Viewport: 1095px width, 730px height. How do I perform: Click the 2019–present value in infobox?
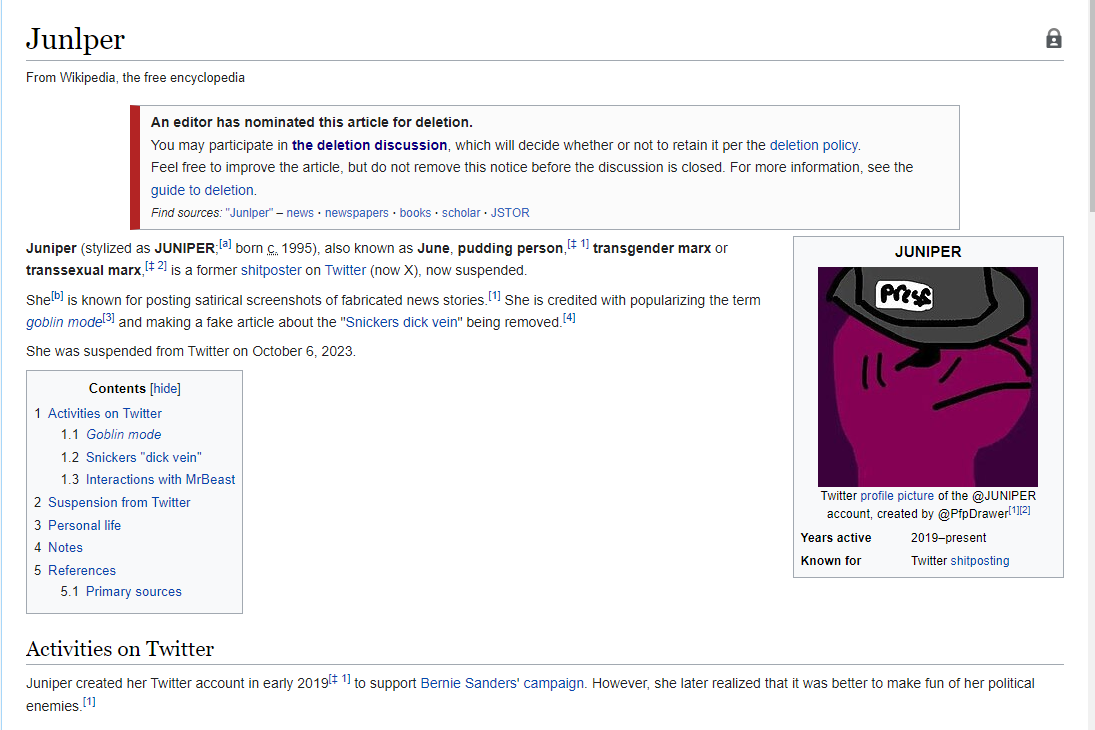tap(948, 537)
